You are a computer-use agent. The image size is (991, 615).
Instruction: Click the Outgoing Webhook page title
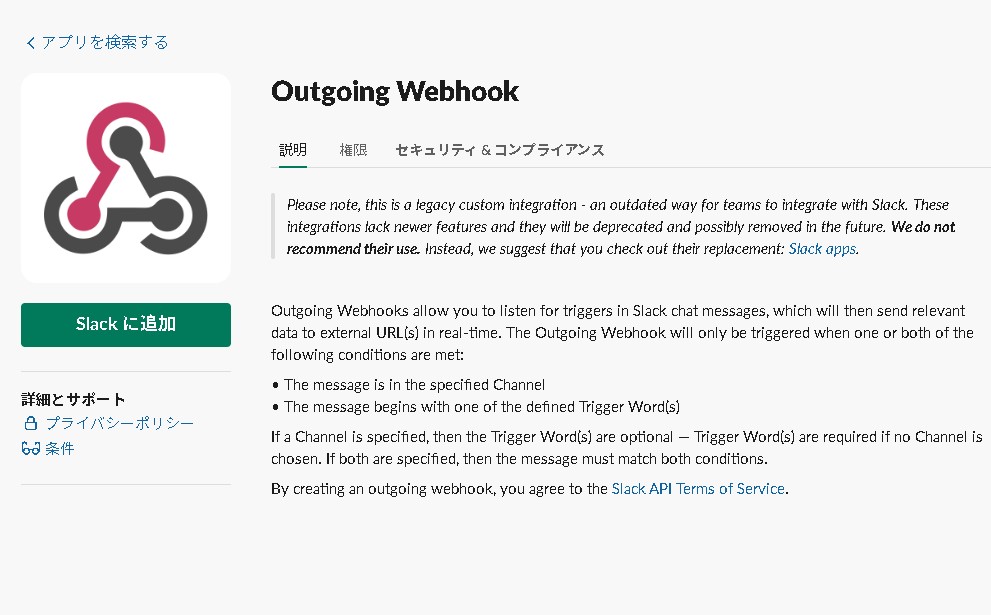coord(395,91)
